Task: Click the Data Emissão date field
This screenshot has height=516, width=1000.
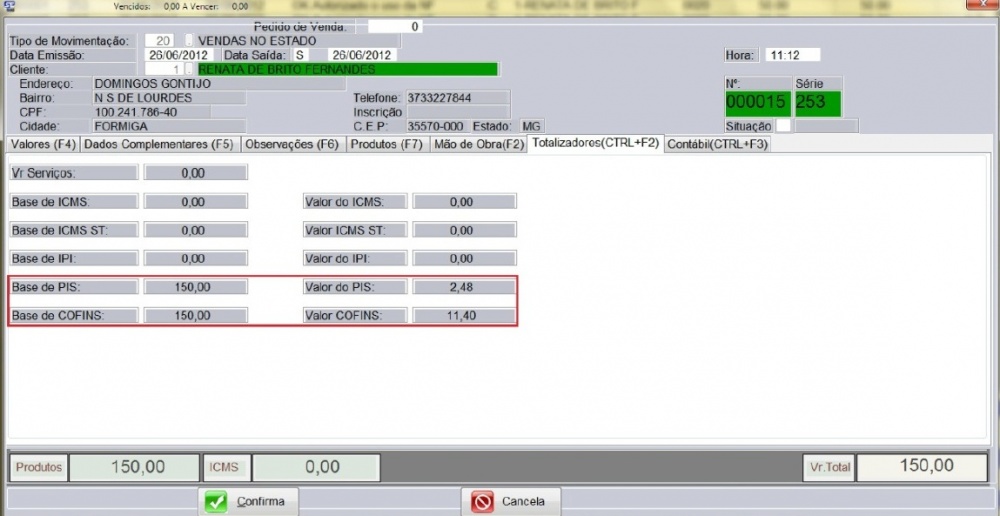Action: coord(179,55)
